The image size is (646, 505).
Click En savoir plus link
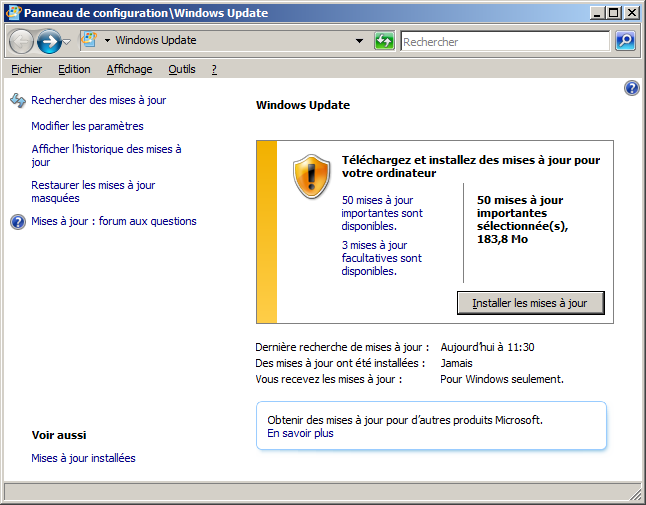point(300,434)
